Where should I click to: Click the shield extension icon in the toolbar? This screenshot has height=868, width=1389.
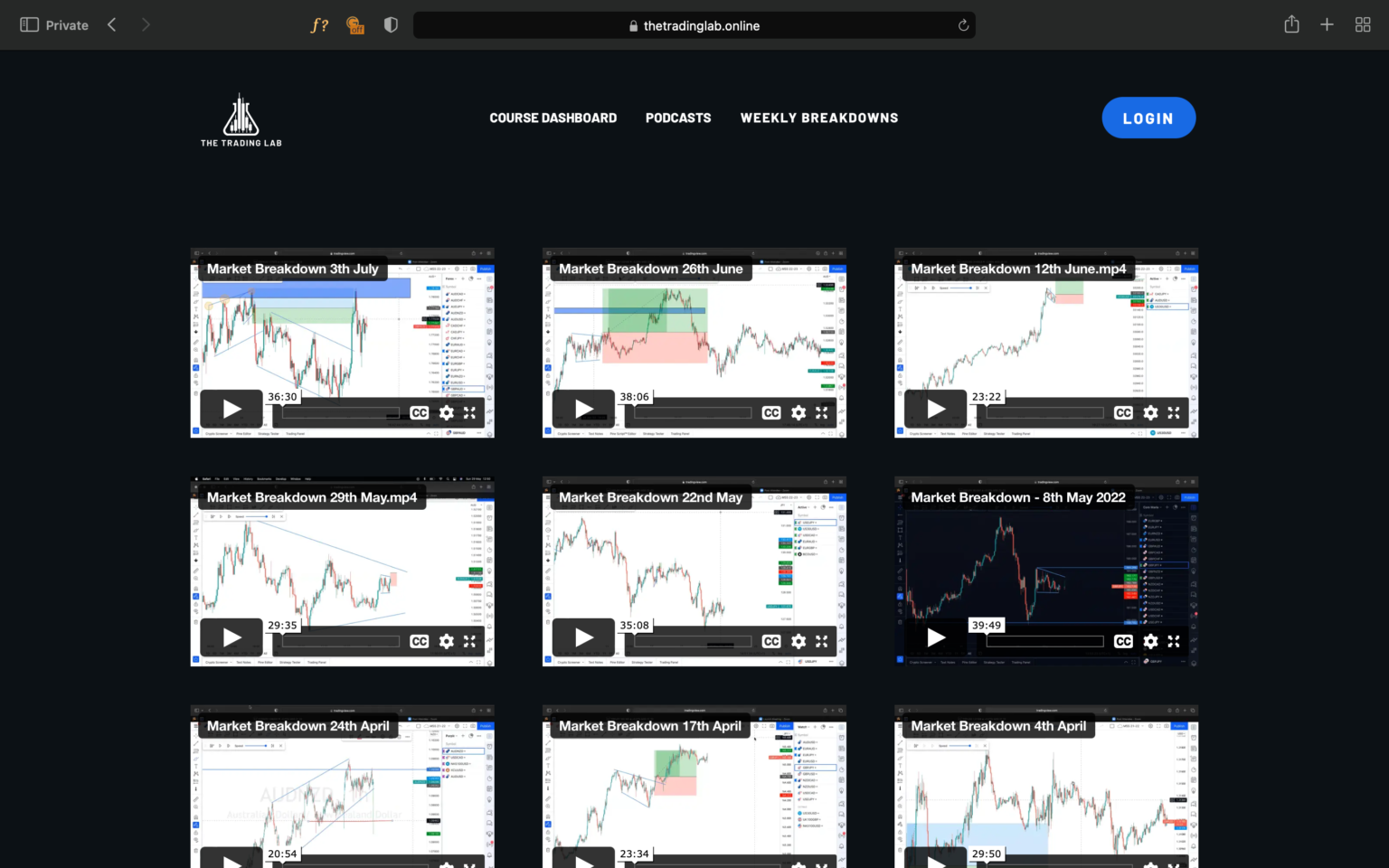point(391,24)
